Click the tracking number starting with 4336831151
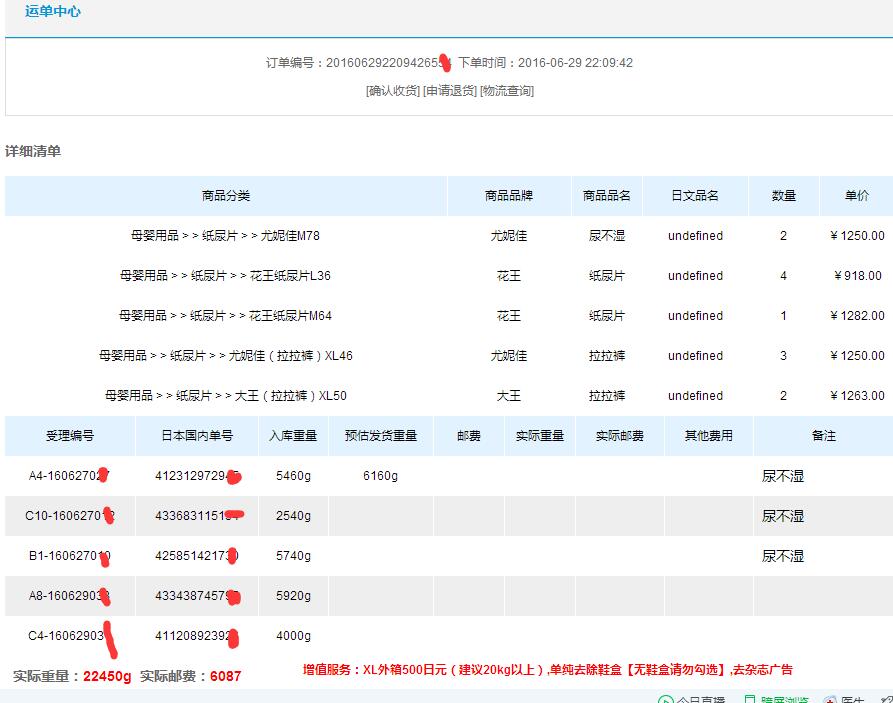The width and height of the screenshot is (893, 703). 197,516
